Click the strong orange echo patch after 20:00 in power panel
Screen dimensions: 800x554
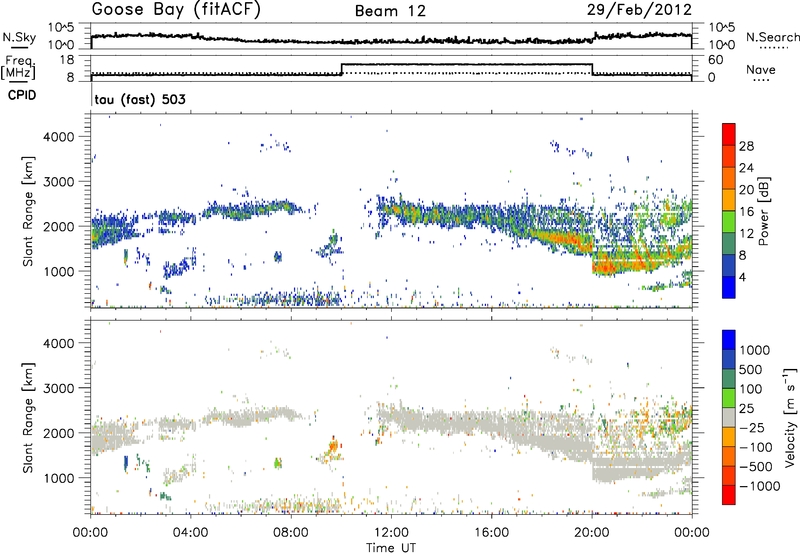[607, 266]
